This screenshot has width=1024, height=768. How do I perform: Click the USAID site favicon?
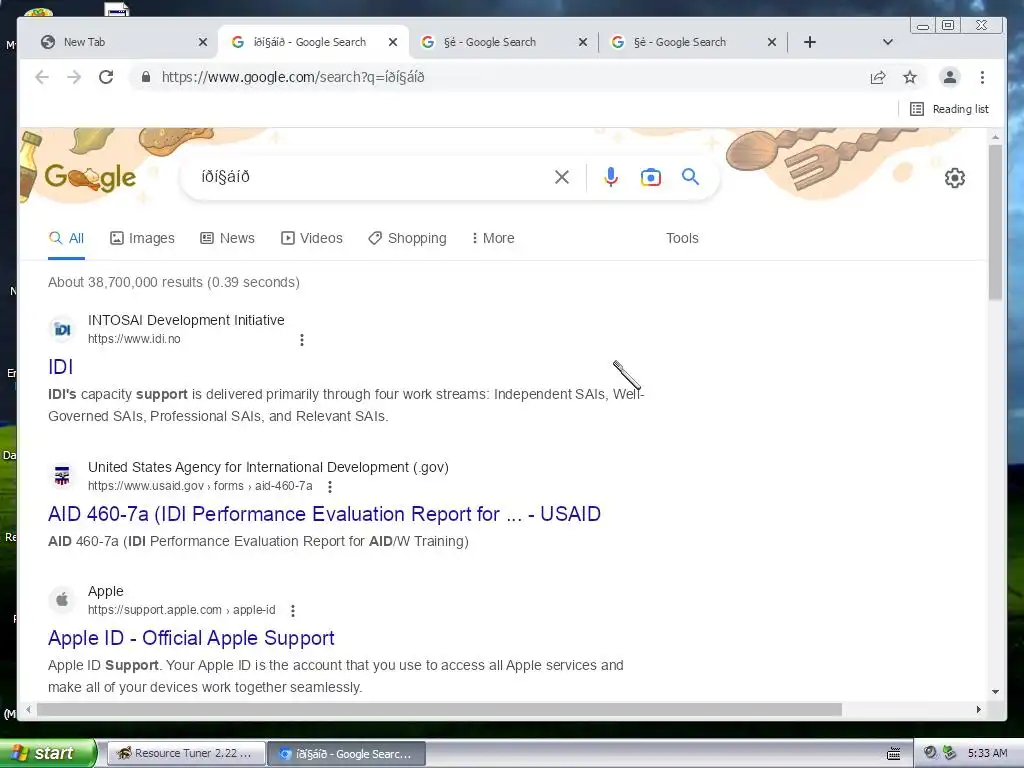tap(62, 476)
